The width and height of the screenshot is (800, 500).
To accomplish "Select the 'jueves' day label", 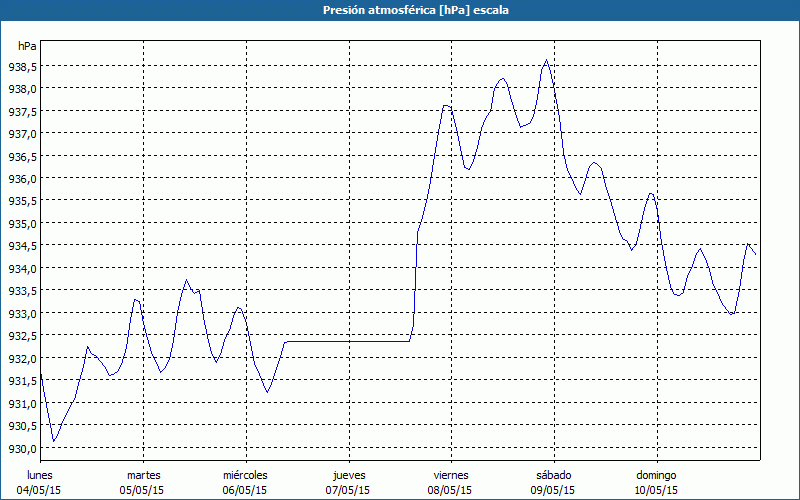I will [348, 474].
